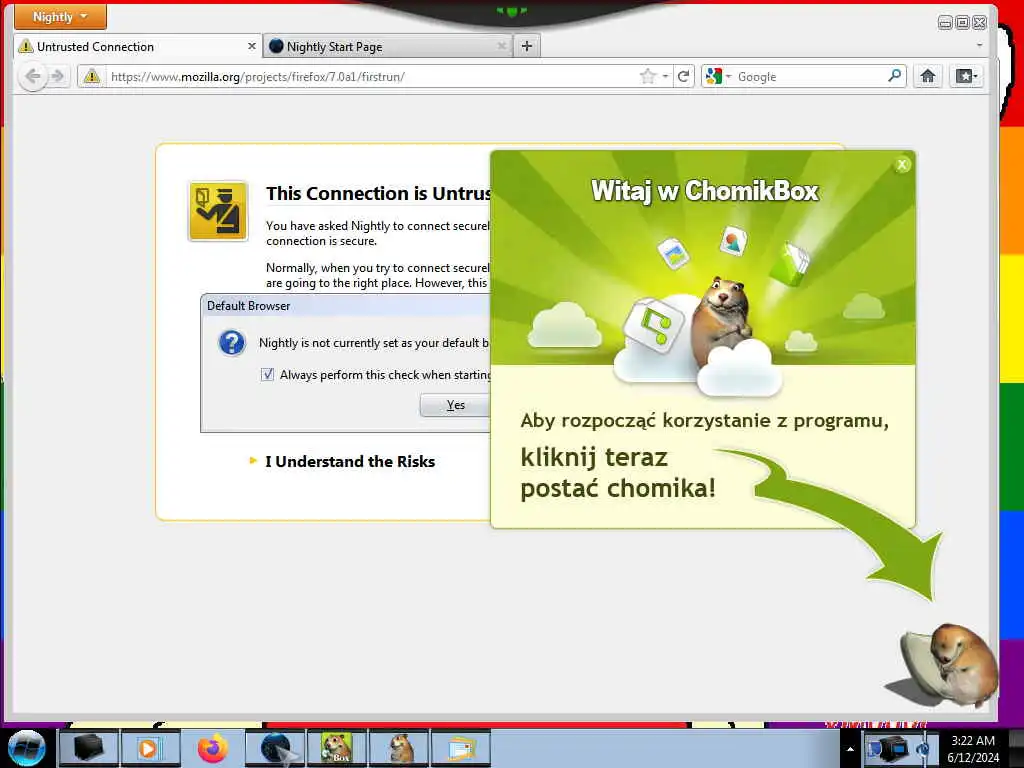Viewport: 1024px width, 768px height.
Task: Open the Nightly application menu button
Action: [59, 17]
